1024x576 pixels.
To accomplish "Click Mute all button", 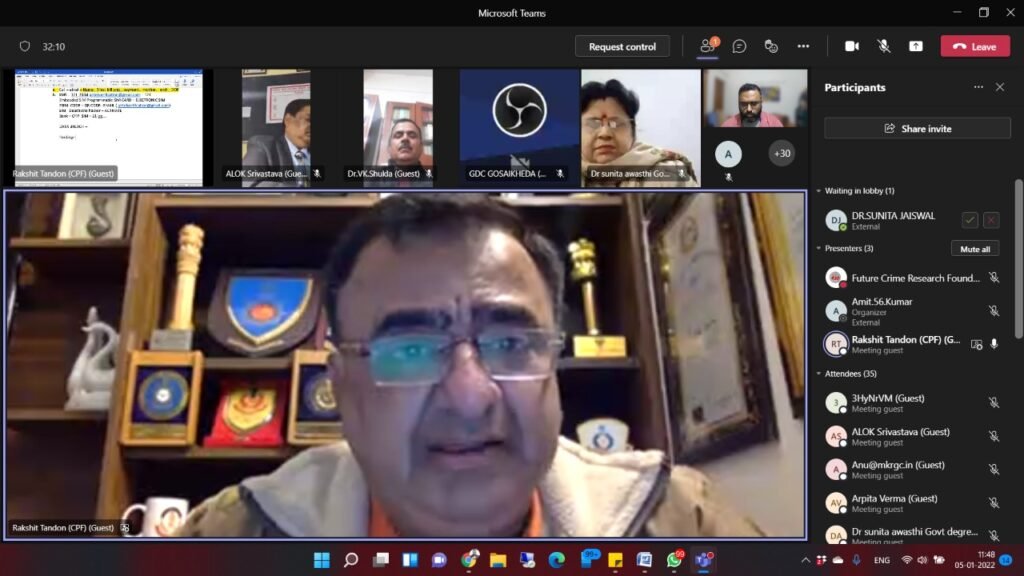I will click(x=975, y=249).
